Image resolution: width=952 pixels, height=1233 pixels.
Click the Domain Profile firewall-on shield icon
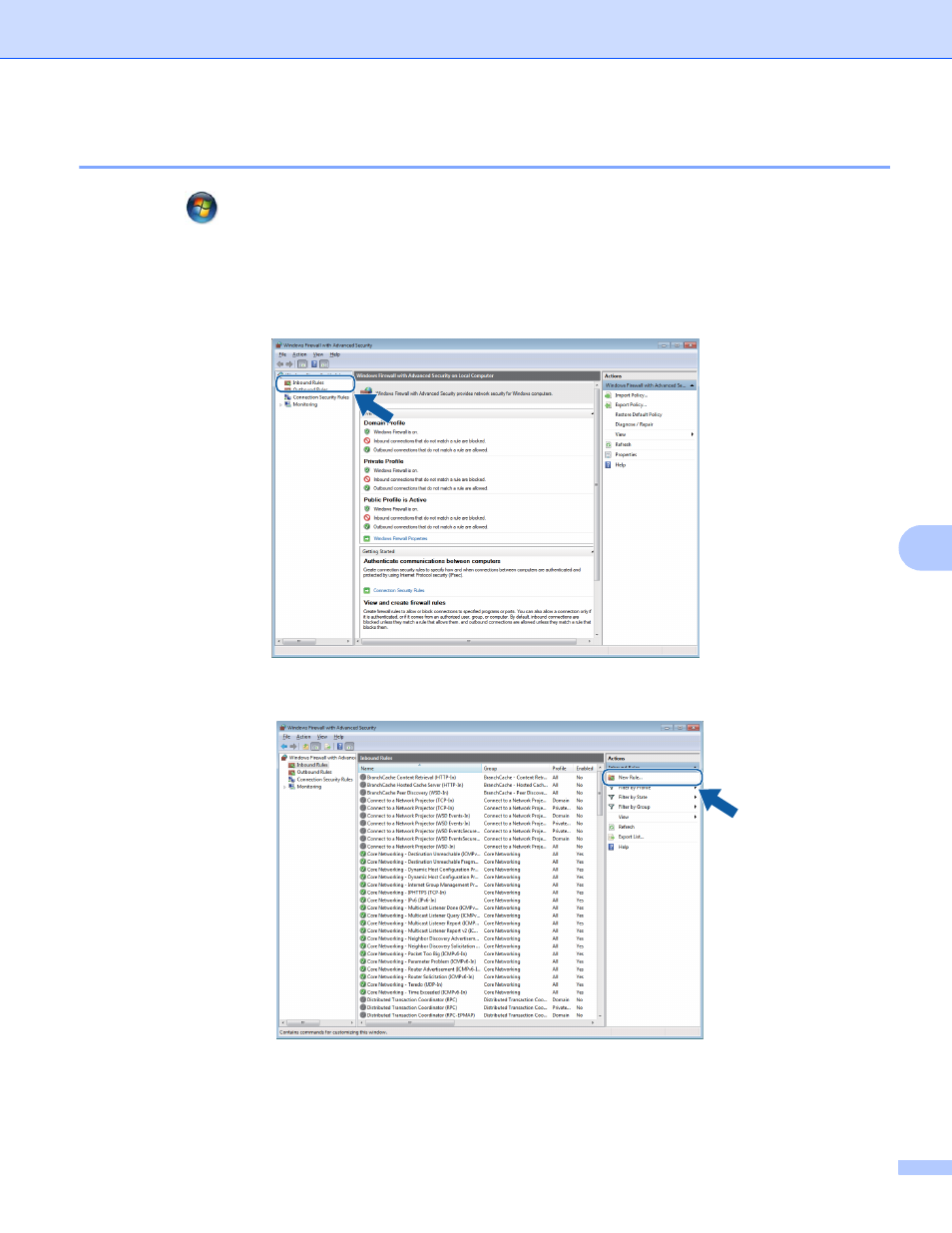pos(367,432)
